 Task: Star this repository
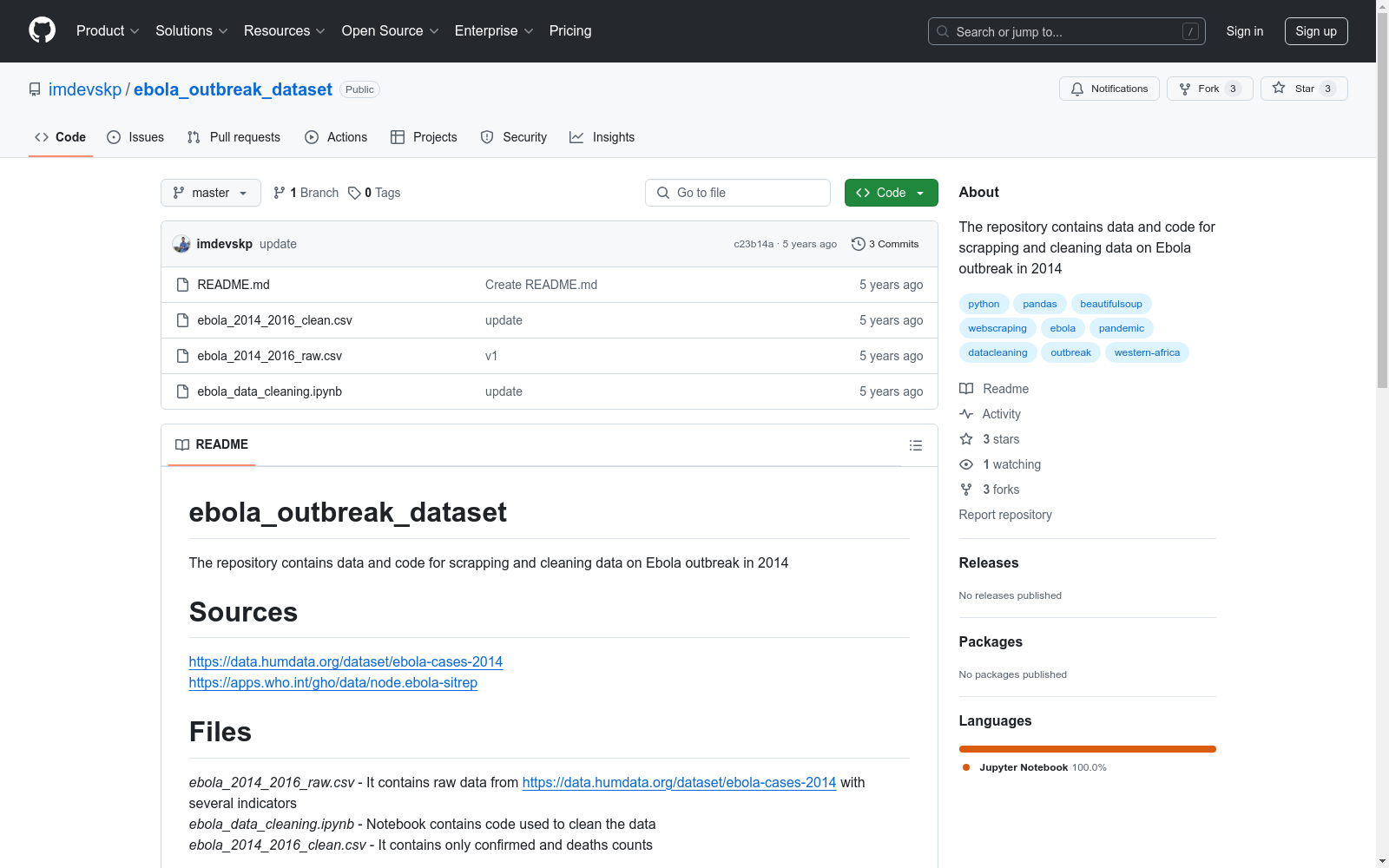tap(1304, 89)
